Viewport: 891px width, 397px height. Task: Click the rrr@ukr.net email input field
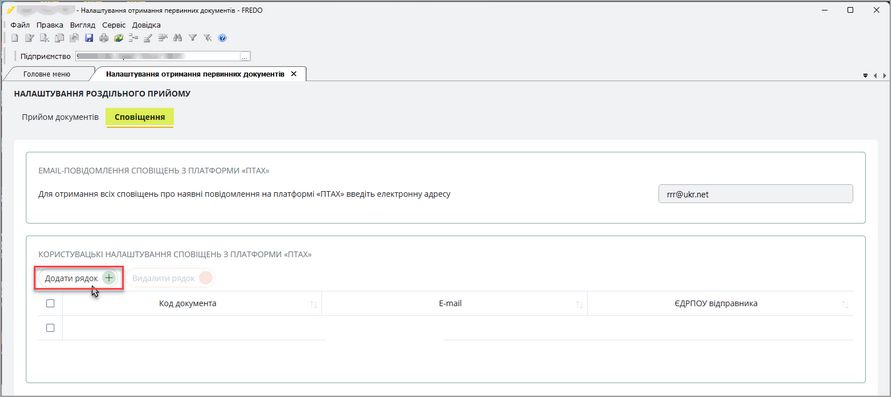coord(755,194)
